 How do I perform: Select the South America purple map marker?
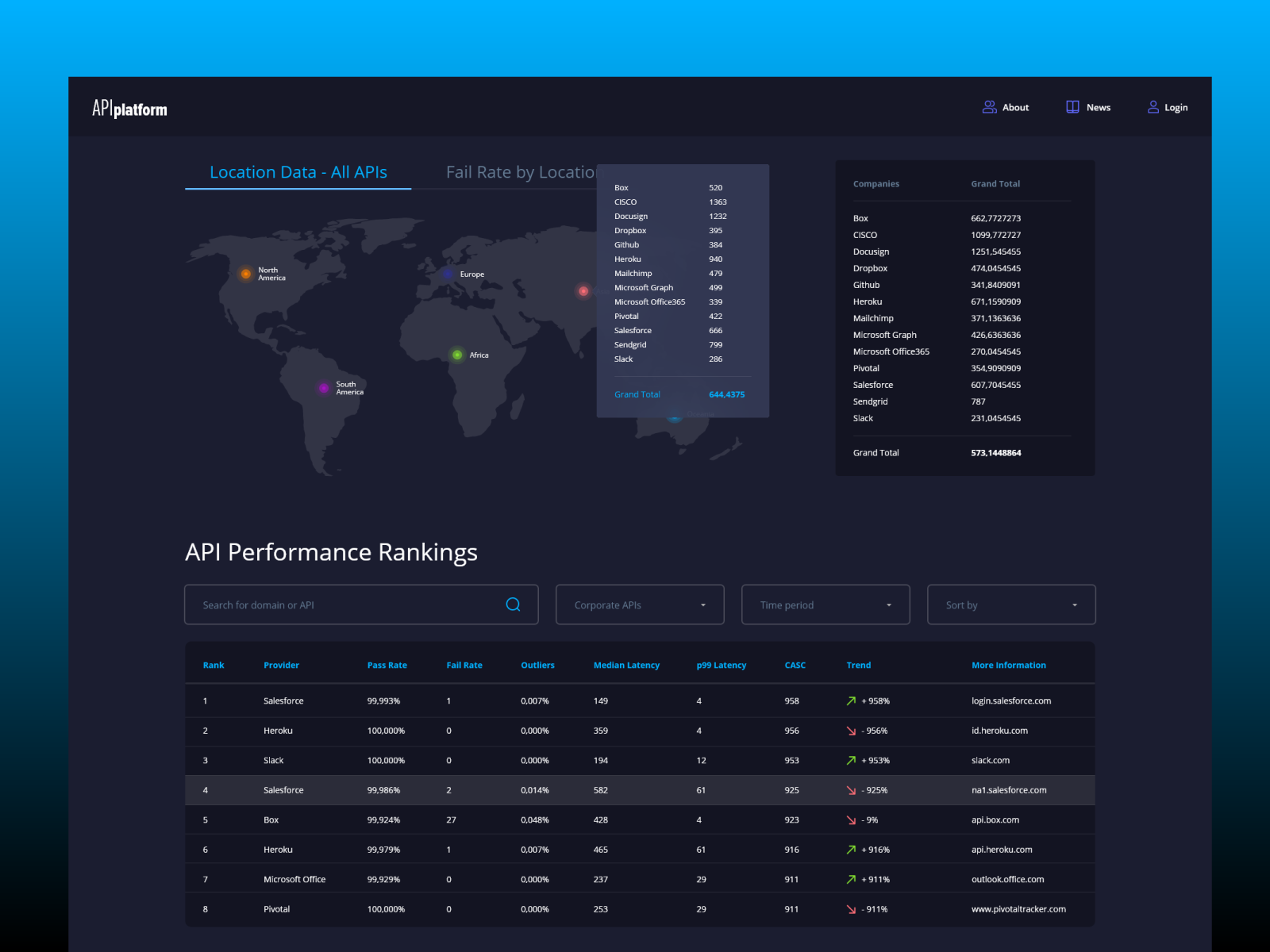click(x=323, y=388)
